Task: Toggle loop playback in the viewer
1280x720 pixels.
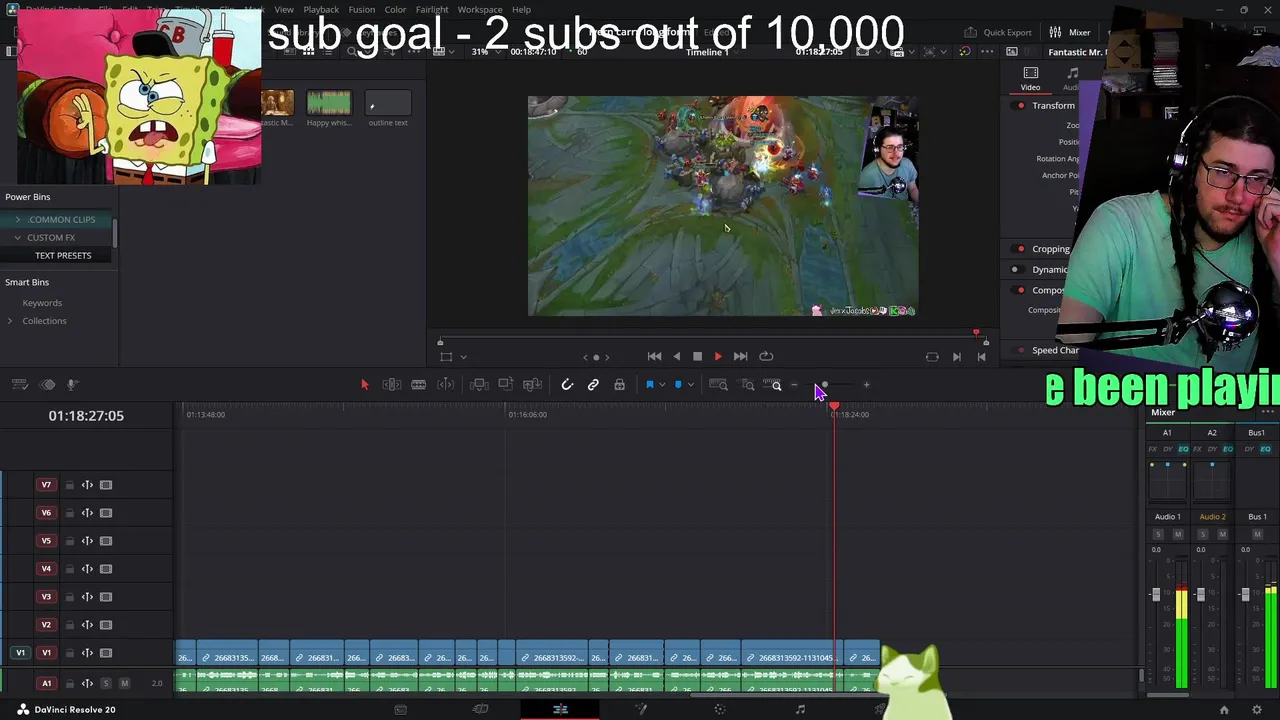Action: (x=766, y=356)
